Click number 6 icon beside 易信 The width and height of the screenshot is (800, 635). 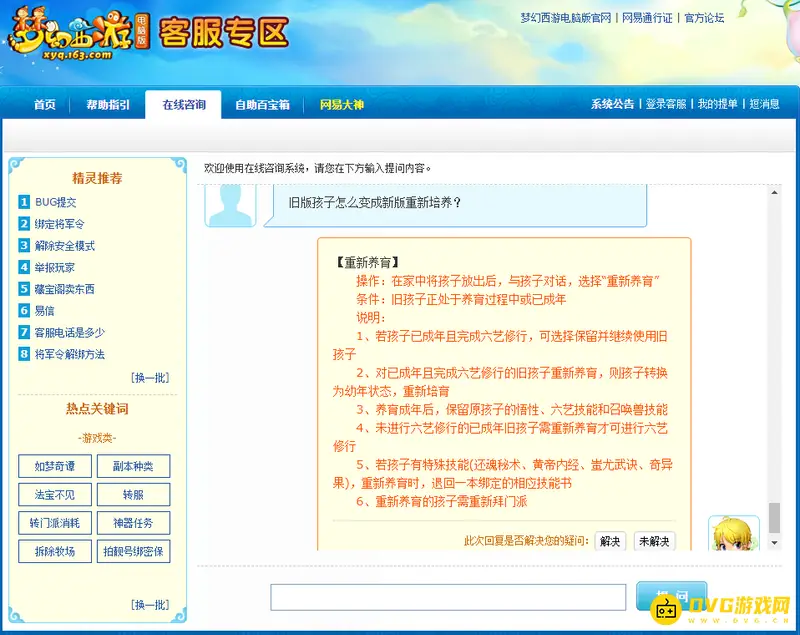(x=24, y=311)
